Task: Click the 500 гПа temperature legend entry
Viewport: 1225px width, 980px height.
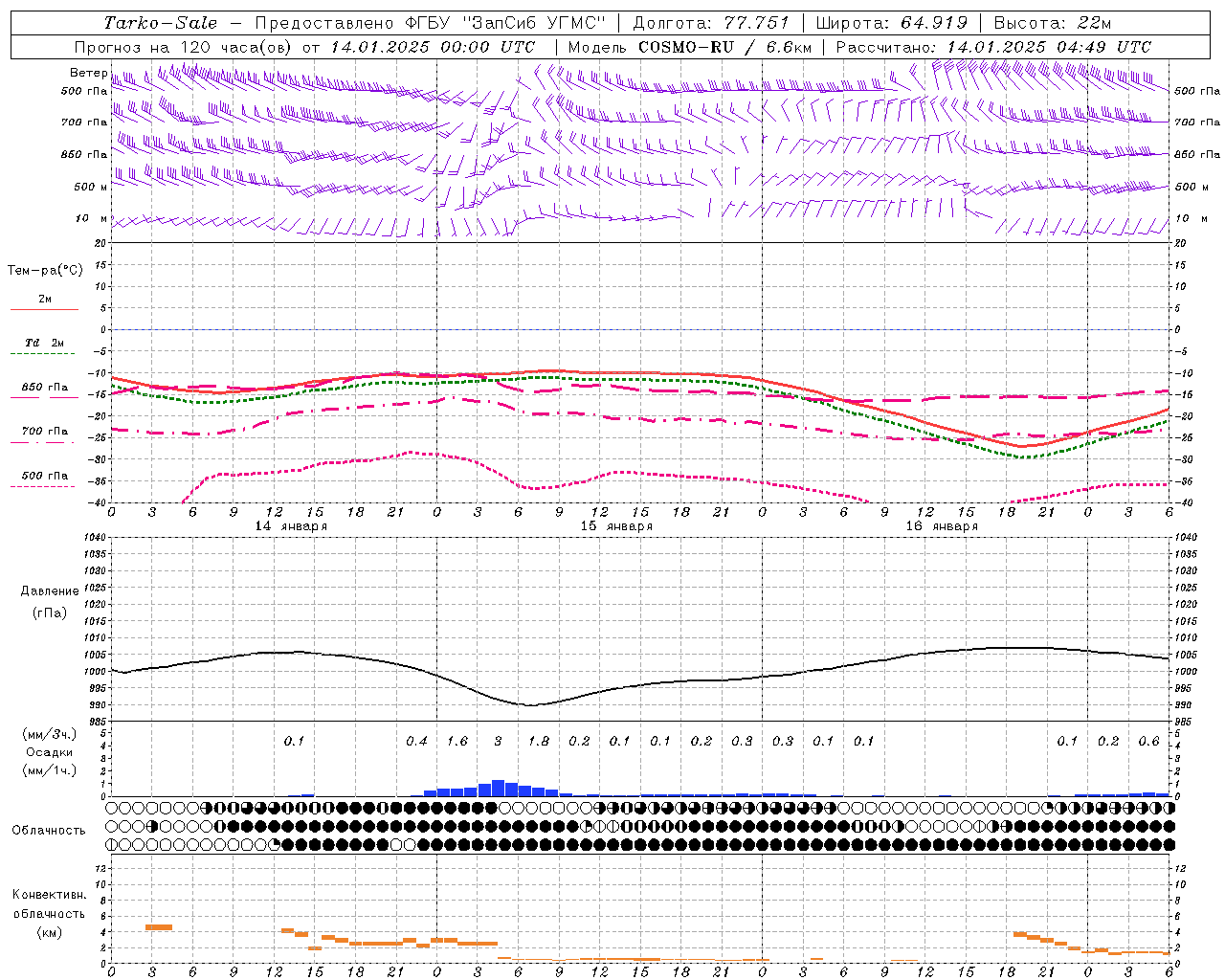Action: (x=45, y=476)
